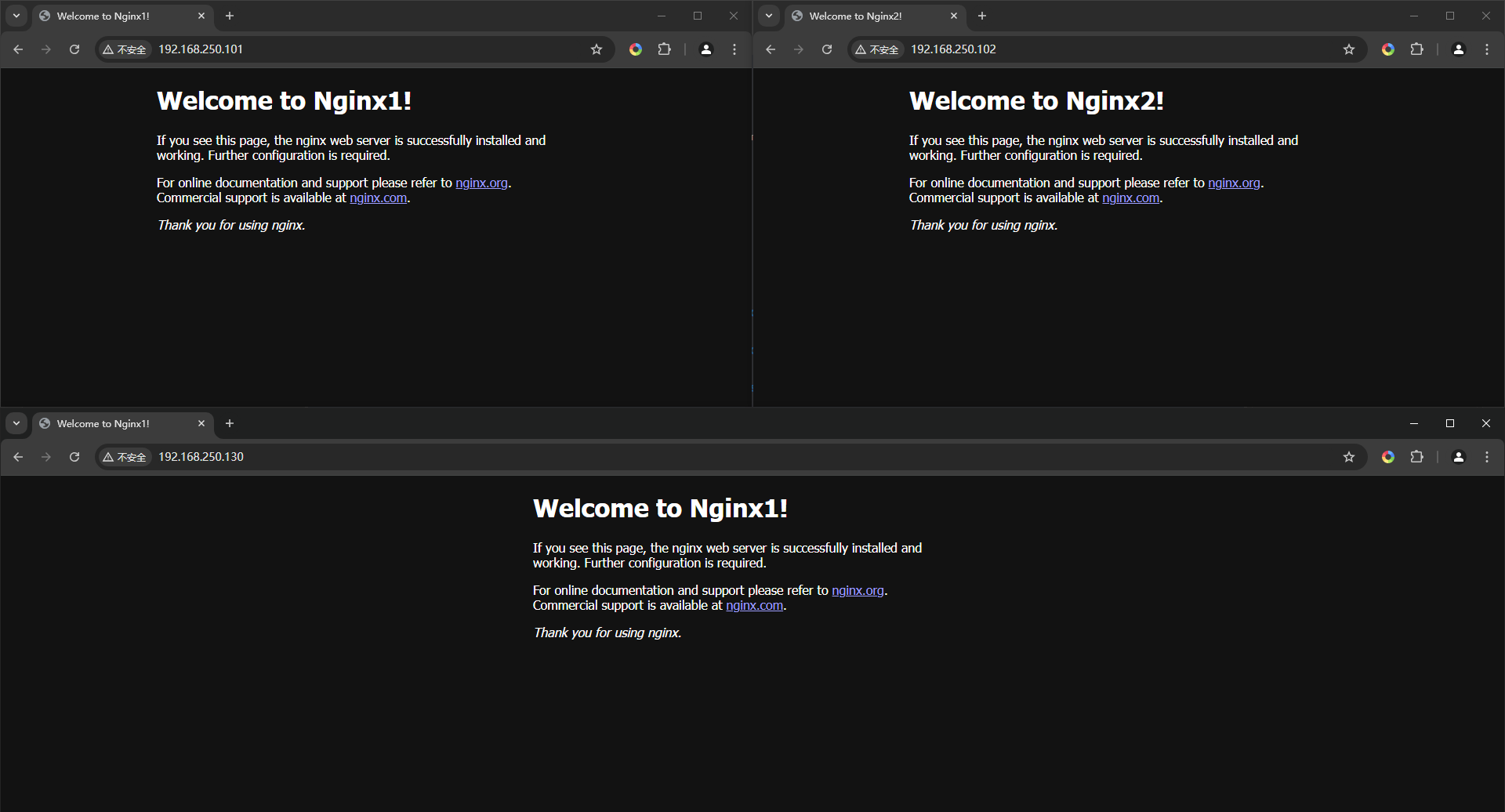Click the colorful extension icon in Nginx2 window
This screenshot has height=812, width=1505.
[1388, 49]
